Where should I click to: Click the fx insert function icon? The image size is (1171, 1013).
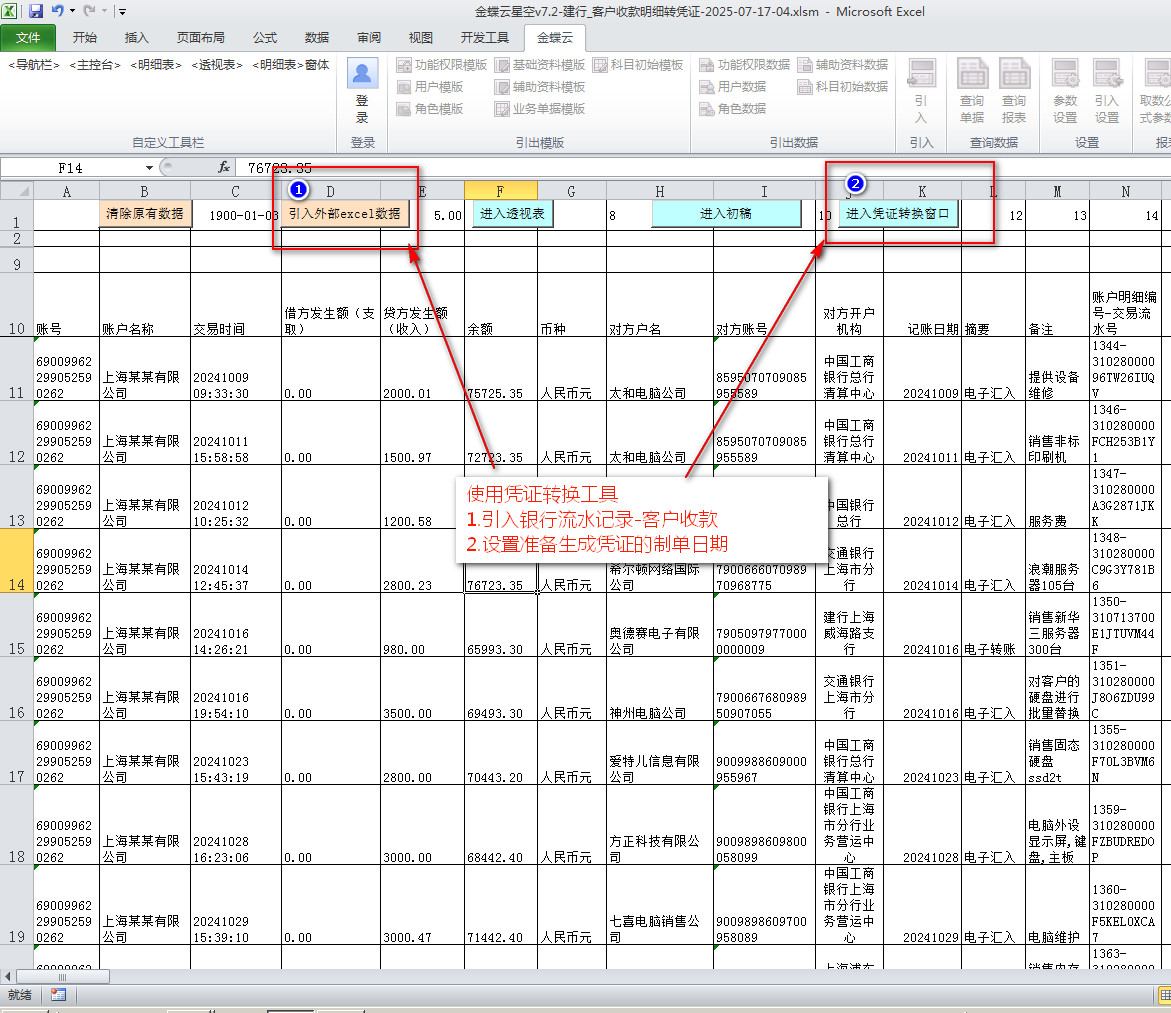coord(223,167)
